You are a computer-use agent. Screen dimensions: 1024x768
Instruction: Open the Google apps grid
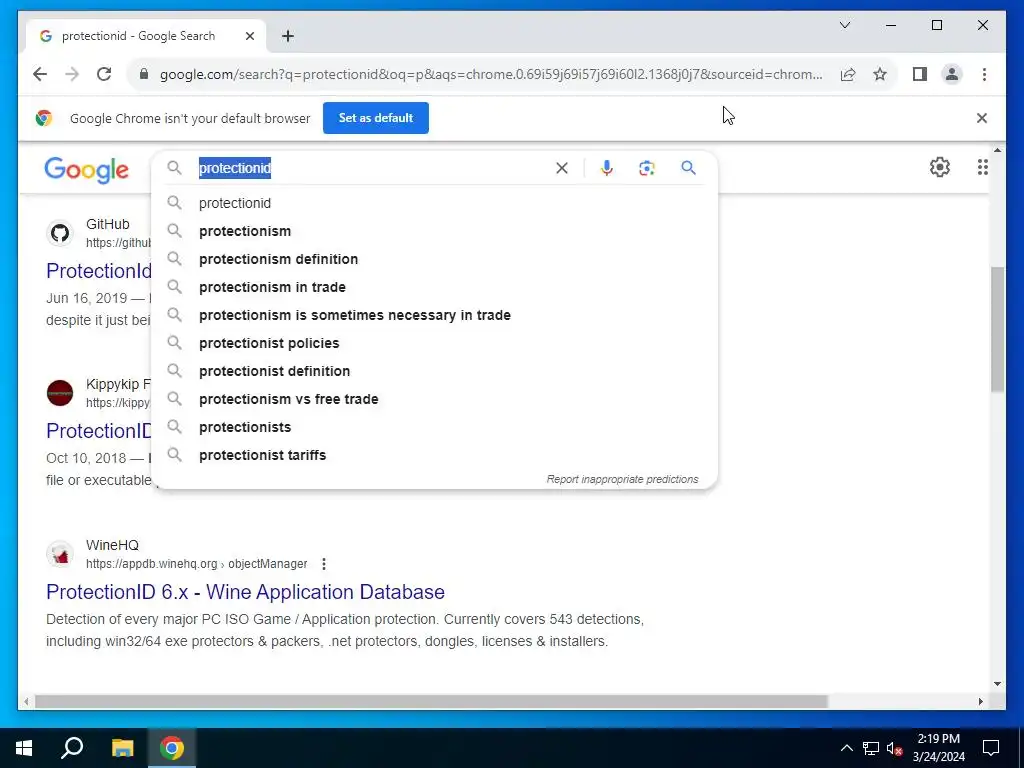(x=982, y=167)
